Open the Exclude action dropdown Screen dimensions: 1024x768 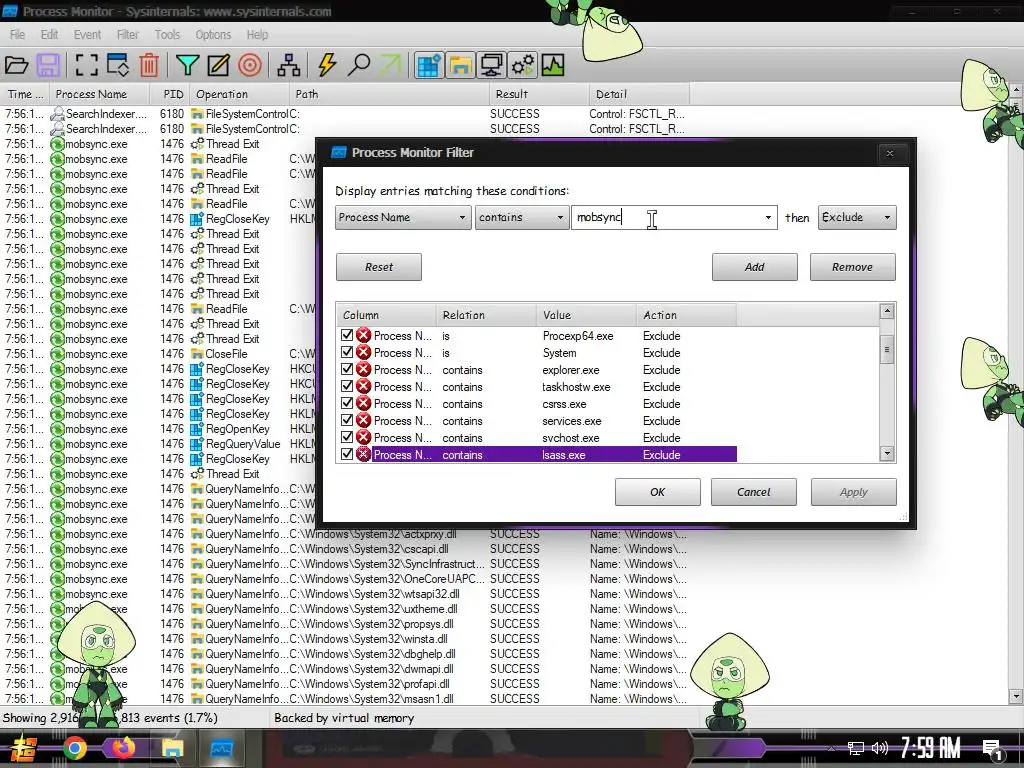[857, 217]
